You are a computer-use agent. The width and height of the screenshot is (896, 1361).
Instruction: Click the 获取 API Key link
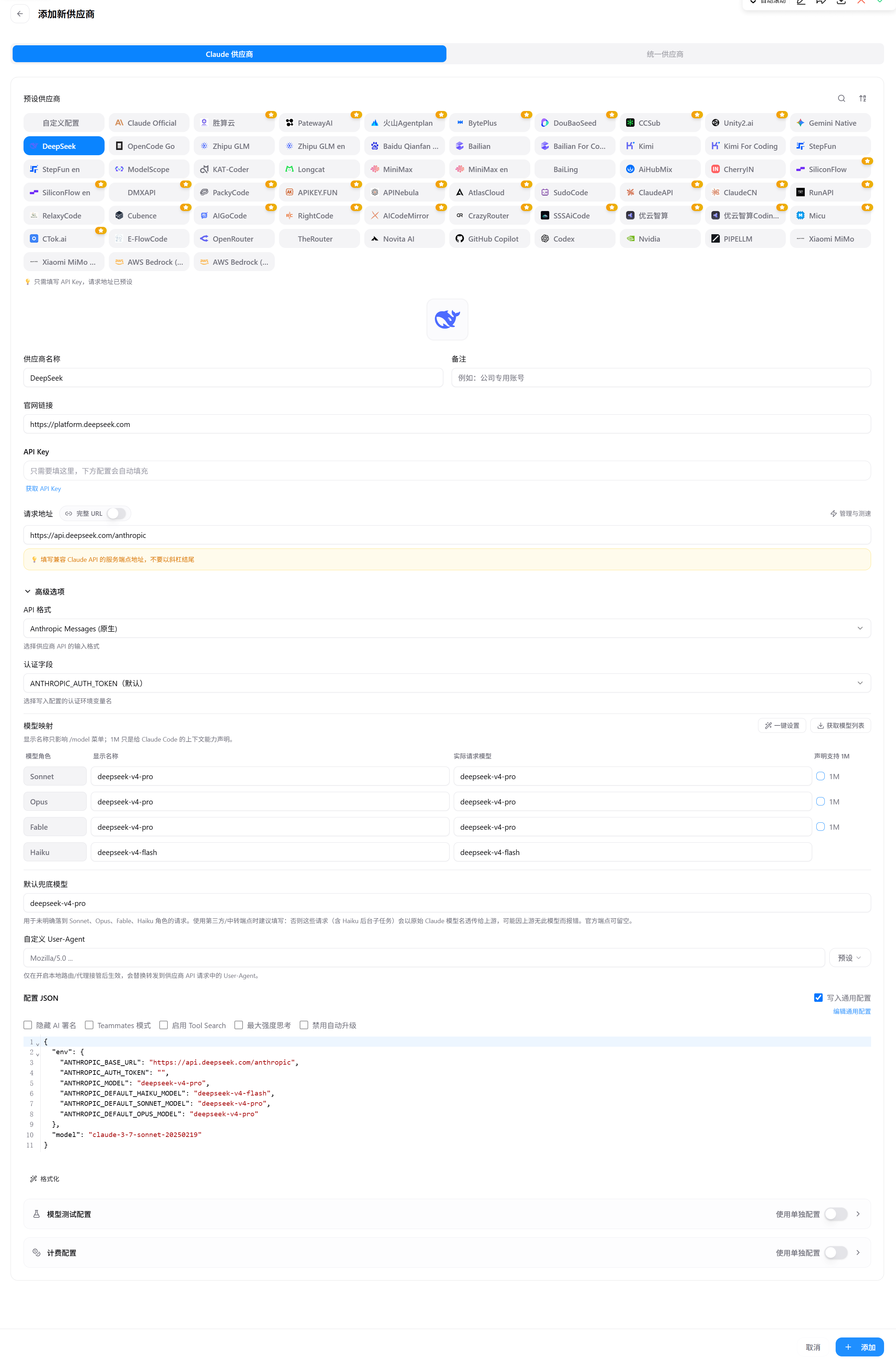44,488
